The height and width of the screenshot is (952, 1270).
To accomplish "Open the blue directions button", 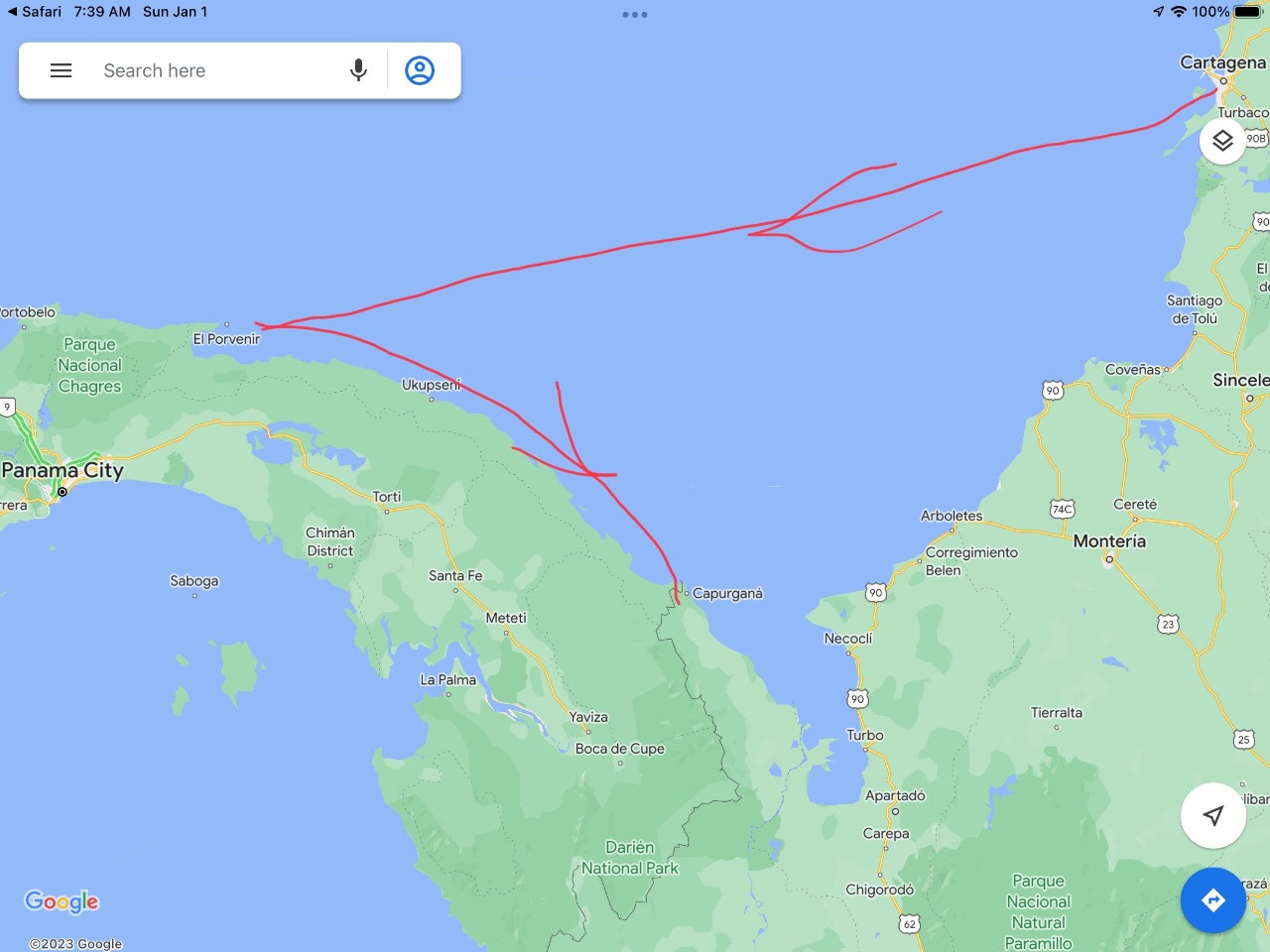I will point(1212,900).
